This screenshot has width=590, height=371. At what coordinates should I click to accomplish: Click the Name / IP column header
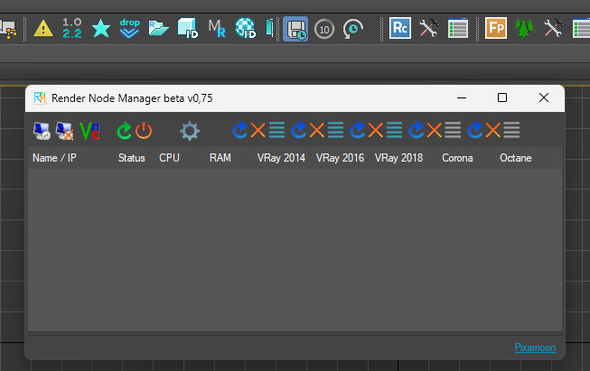54,158
